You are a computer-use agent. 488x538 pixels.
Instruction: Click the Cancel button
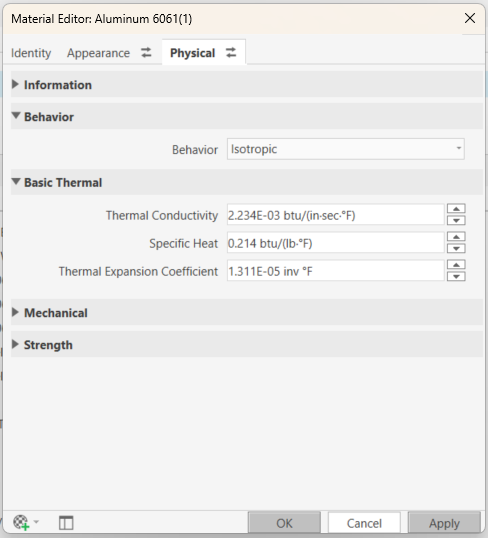point(364,523)
